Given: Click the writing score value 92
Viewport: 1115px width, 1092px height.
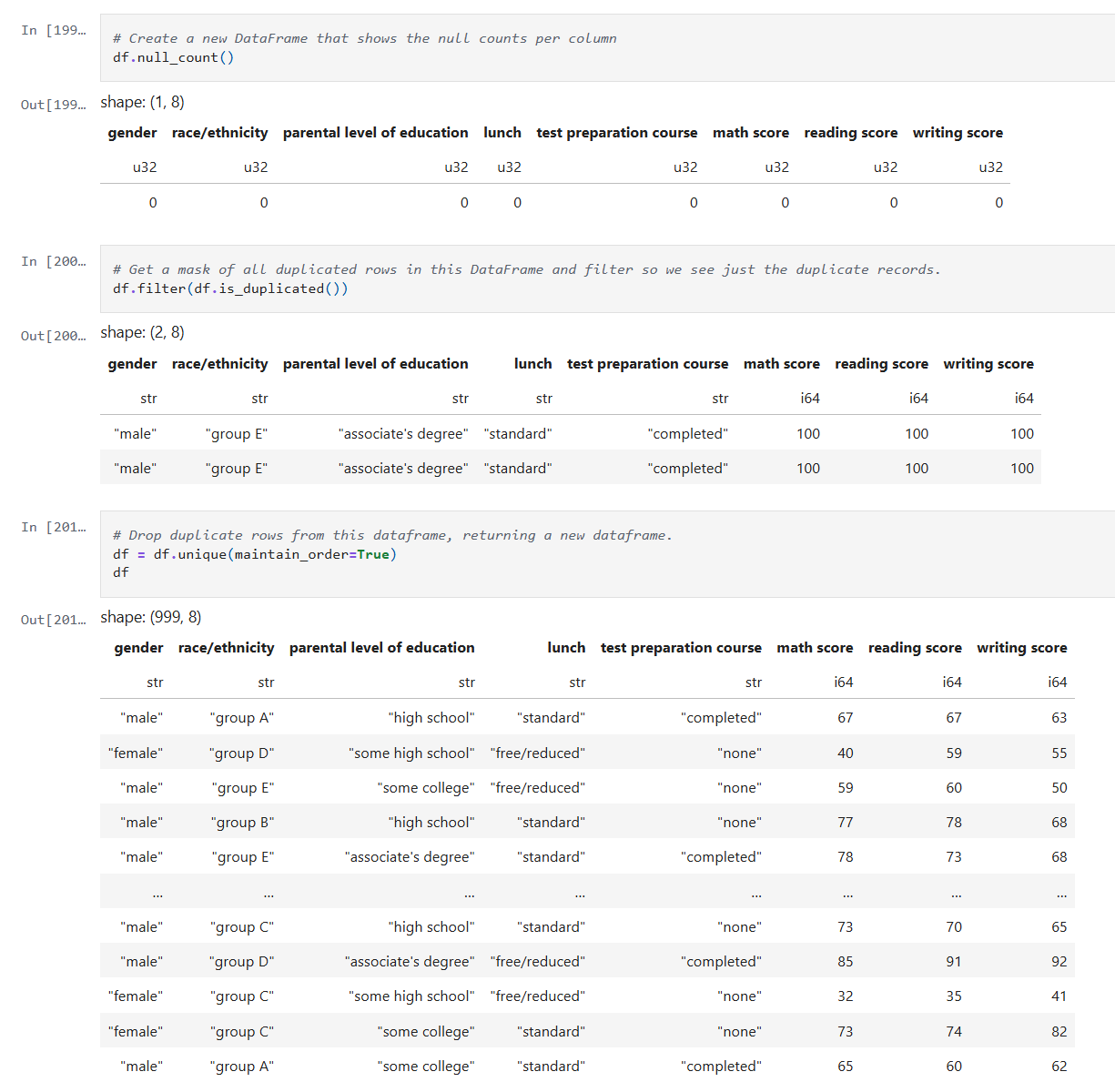Looking at the screenshot, I should (x=1059, y=962).
